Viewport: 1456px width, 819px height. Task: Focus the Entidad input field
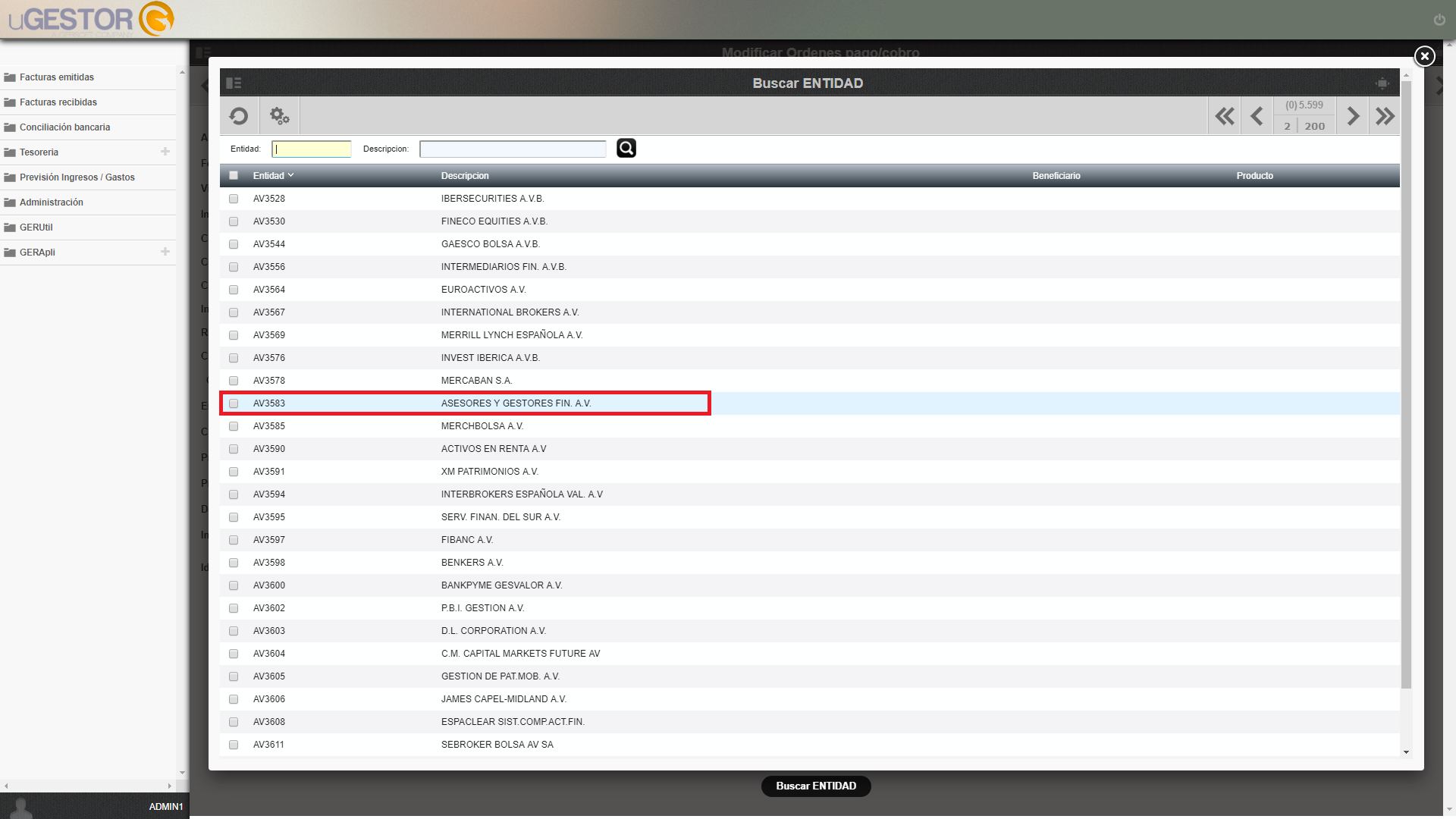coord(312,149)
